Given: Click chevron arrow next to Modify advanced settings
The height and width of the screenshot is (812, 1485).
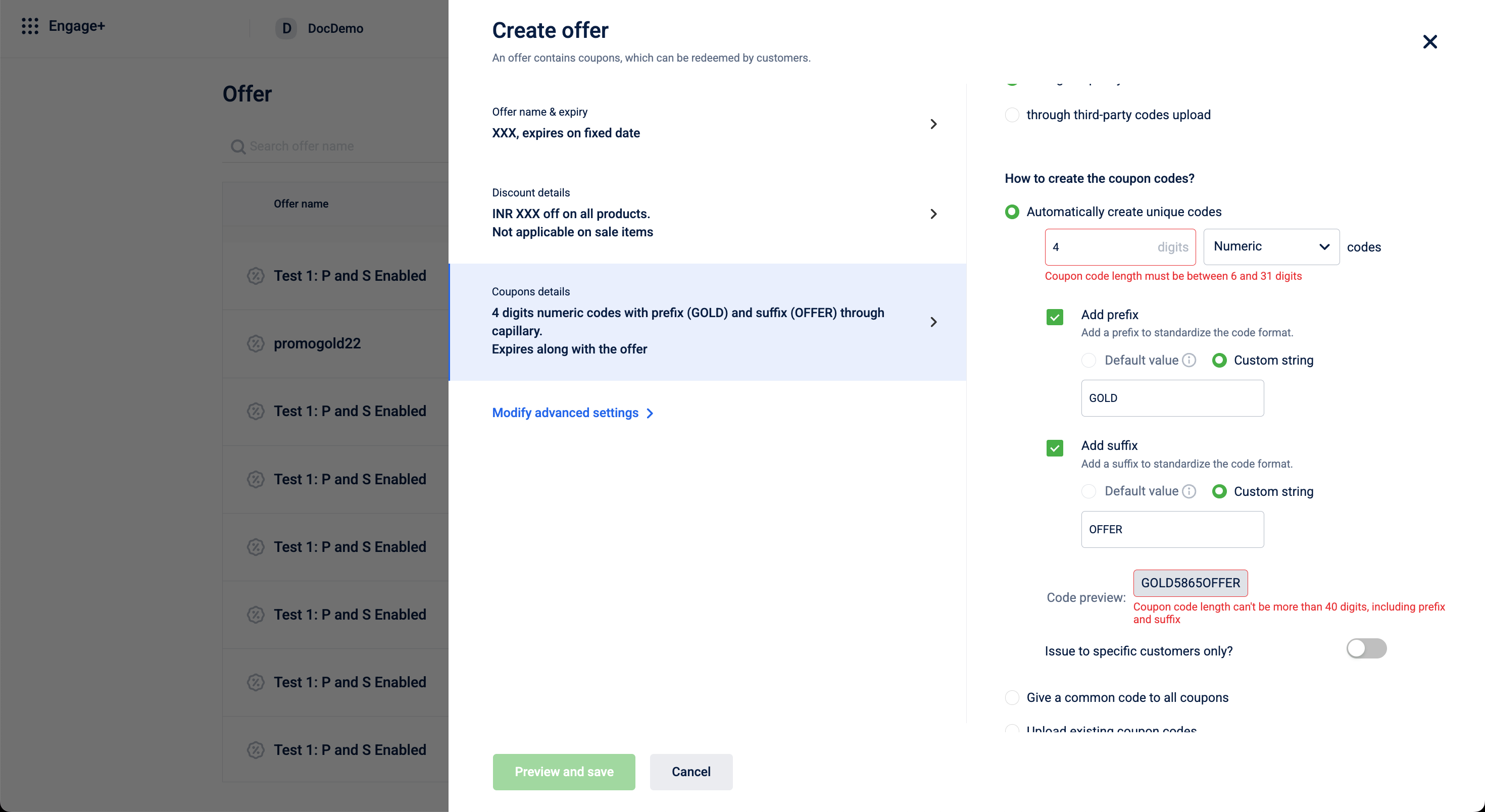Looking at the screenshot, I should click(650, 413).
